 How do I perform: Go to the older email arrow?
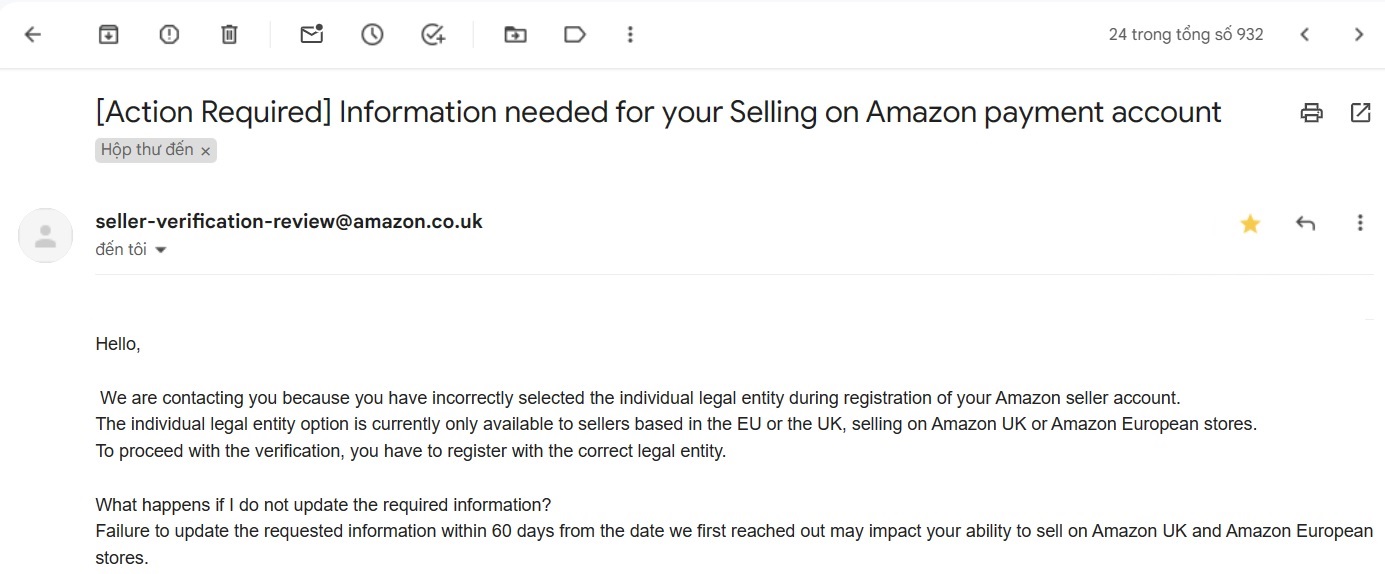pyautogui.click(x=1358, y=35)
